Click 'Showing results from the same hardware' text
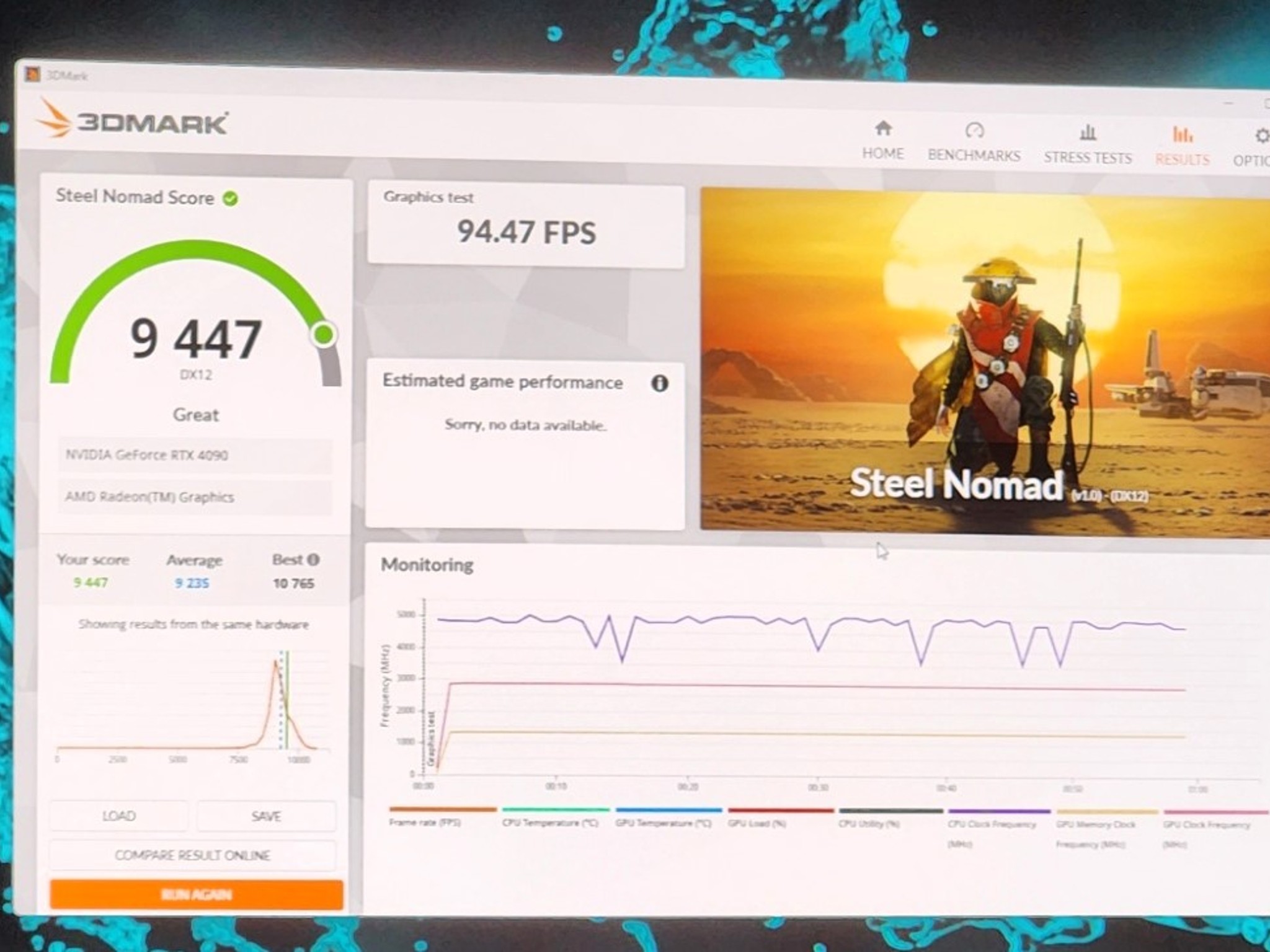 [x=193, y=624]
